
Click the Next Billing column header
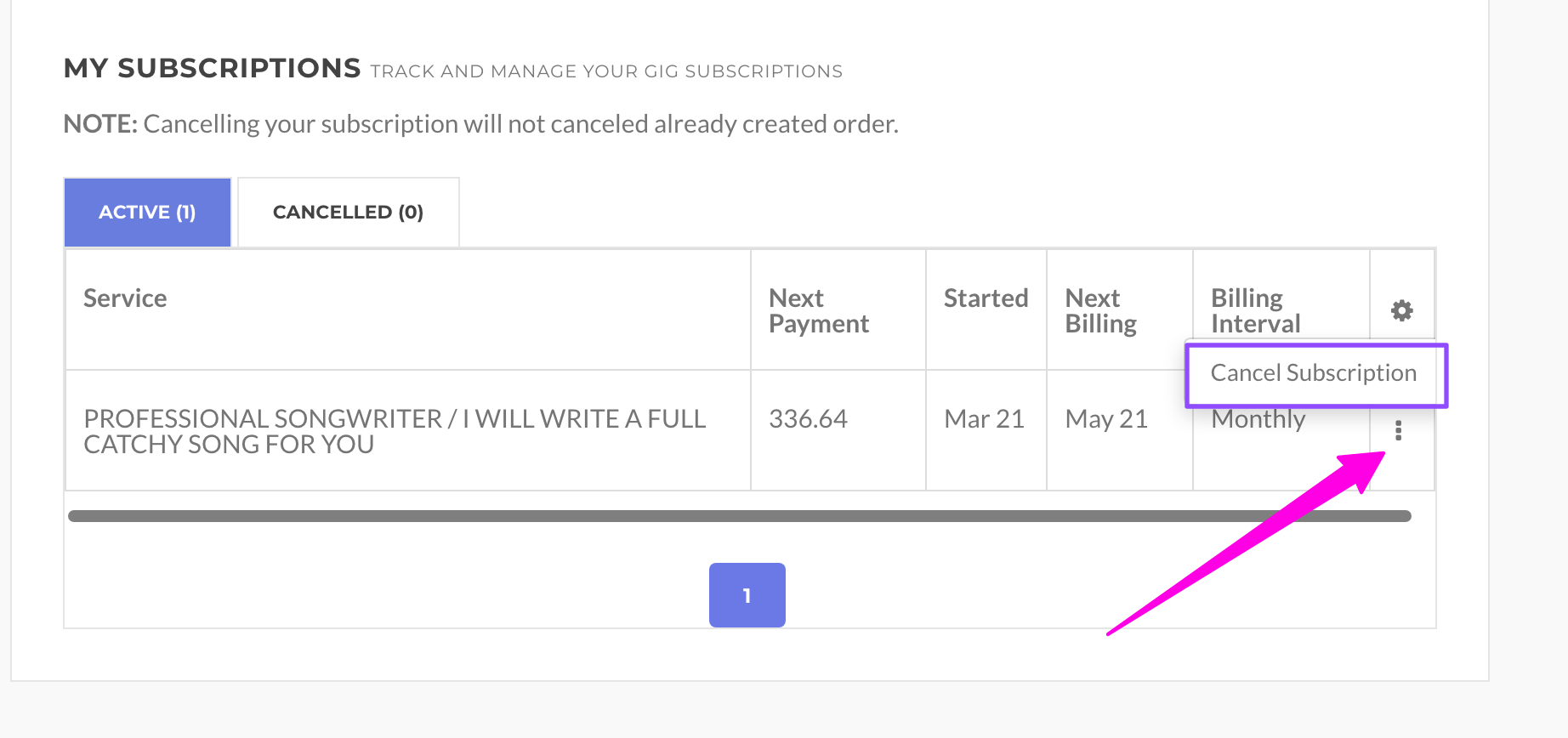click(x=1100, y=311)
